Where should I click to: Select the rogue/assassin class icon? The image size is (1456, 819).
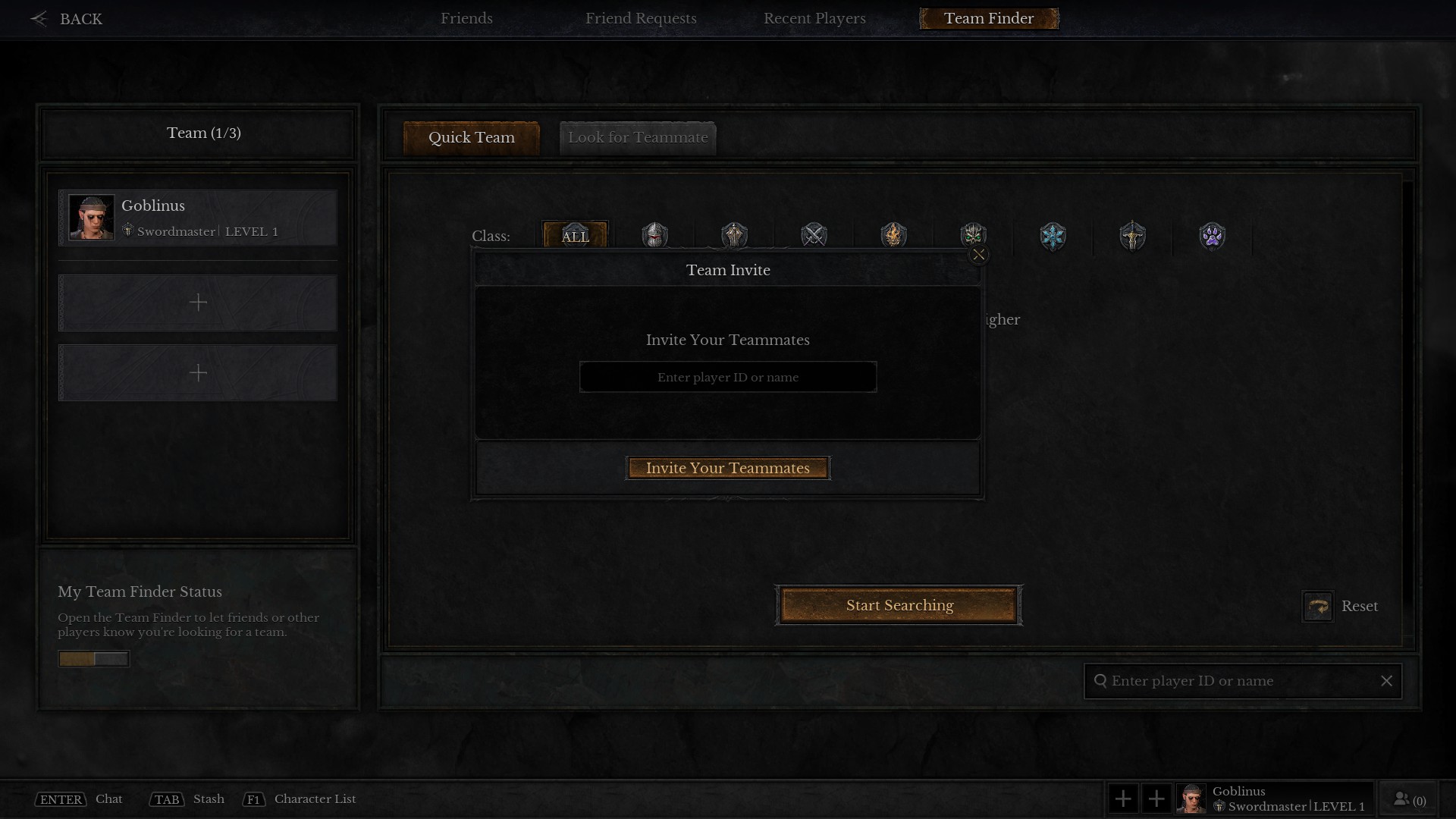coord(814,235)
